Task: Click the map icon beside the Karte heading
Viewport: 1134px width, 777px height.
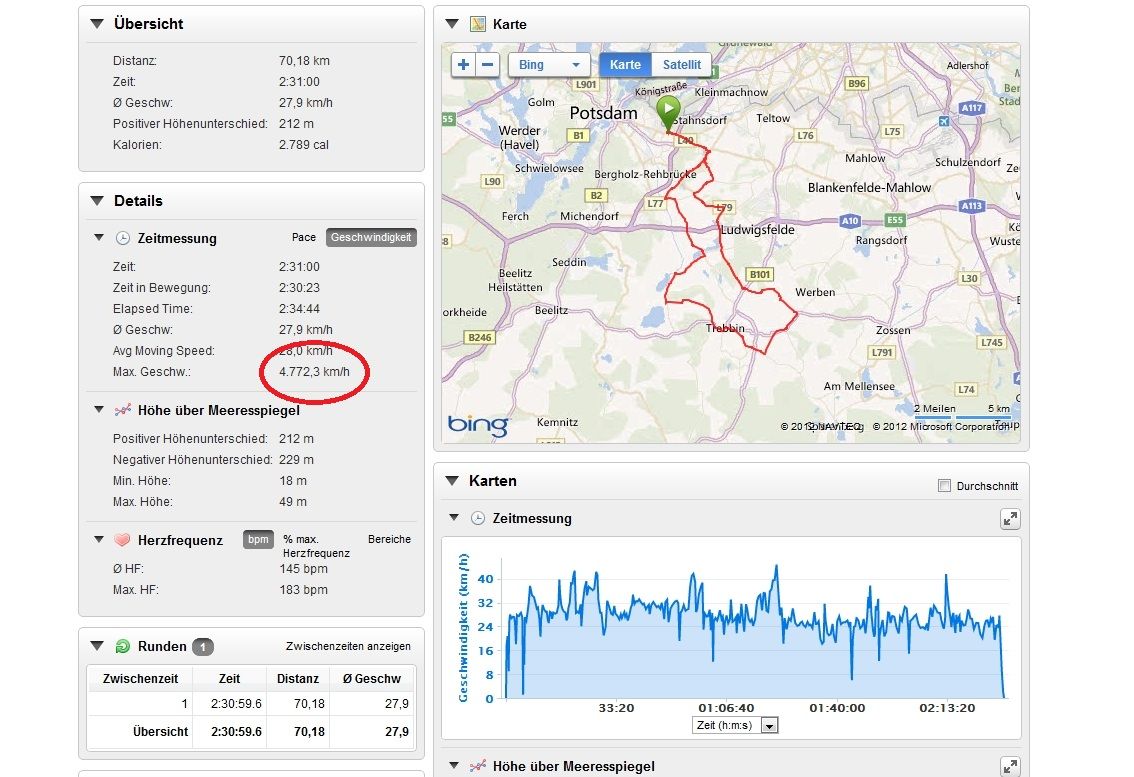Action: (x=477, y=24)
